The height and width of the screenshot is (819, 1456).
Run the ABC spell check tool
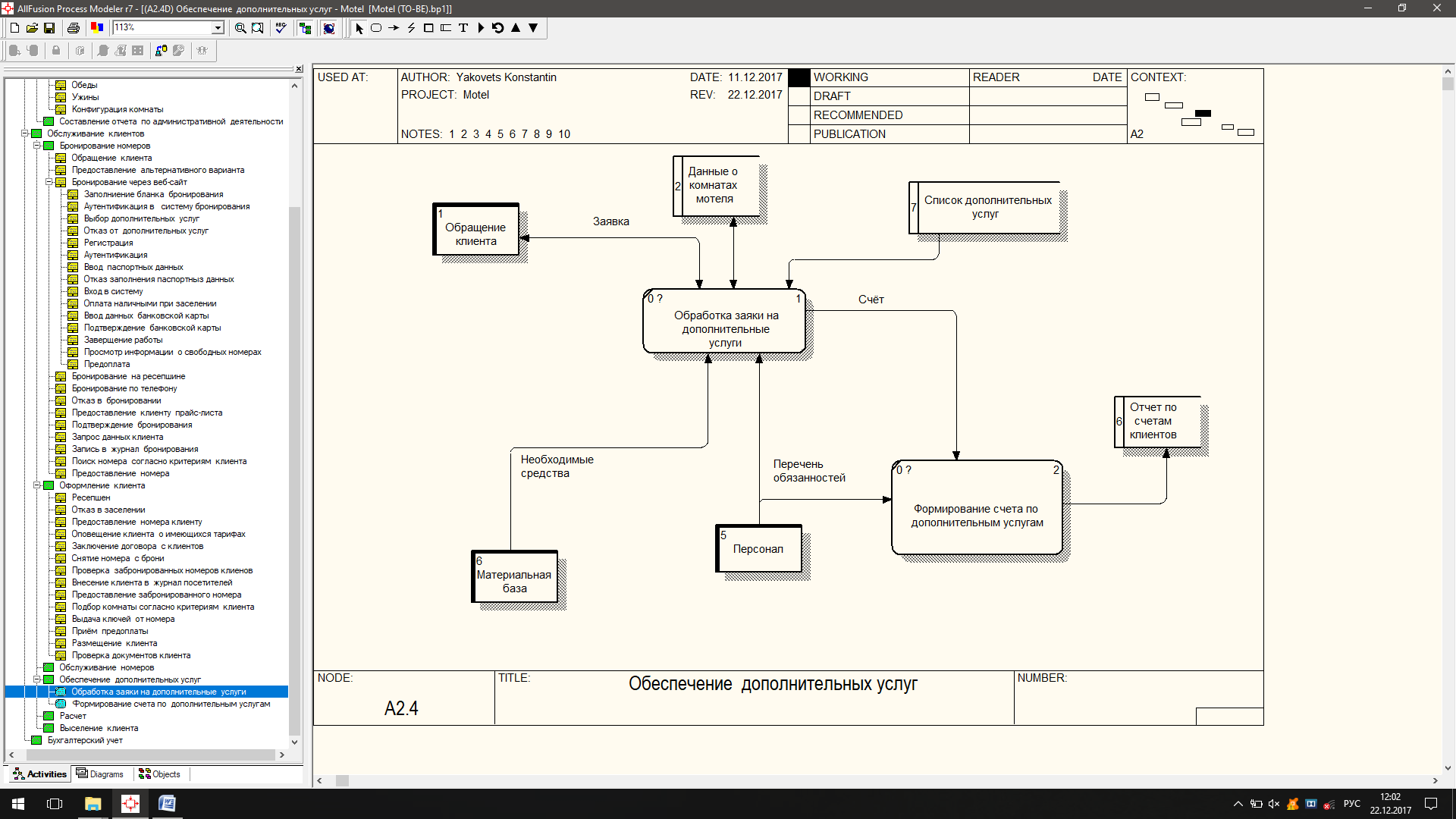281,28
